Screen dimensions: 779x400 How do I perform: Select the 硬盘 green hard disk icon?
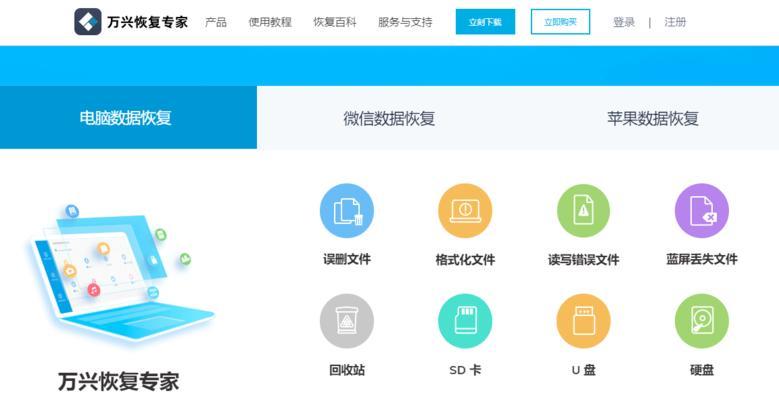pyautogui.click(x=701, y=321)
